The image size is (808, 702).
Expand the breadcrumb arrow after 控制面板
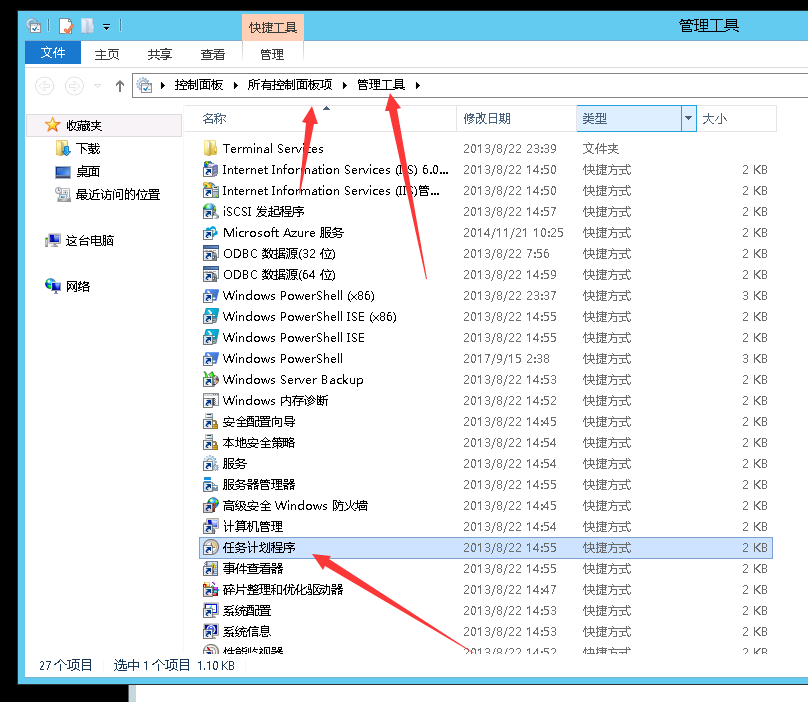[x=235, y=85]
